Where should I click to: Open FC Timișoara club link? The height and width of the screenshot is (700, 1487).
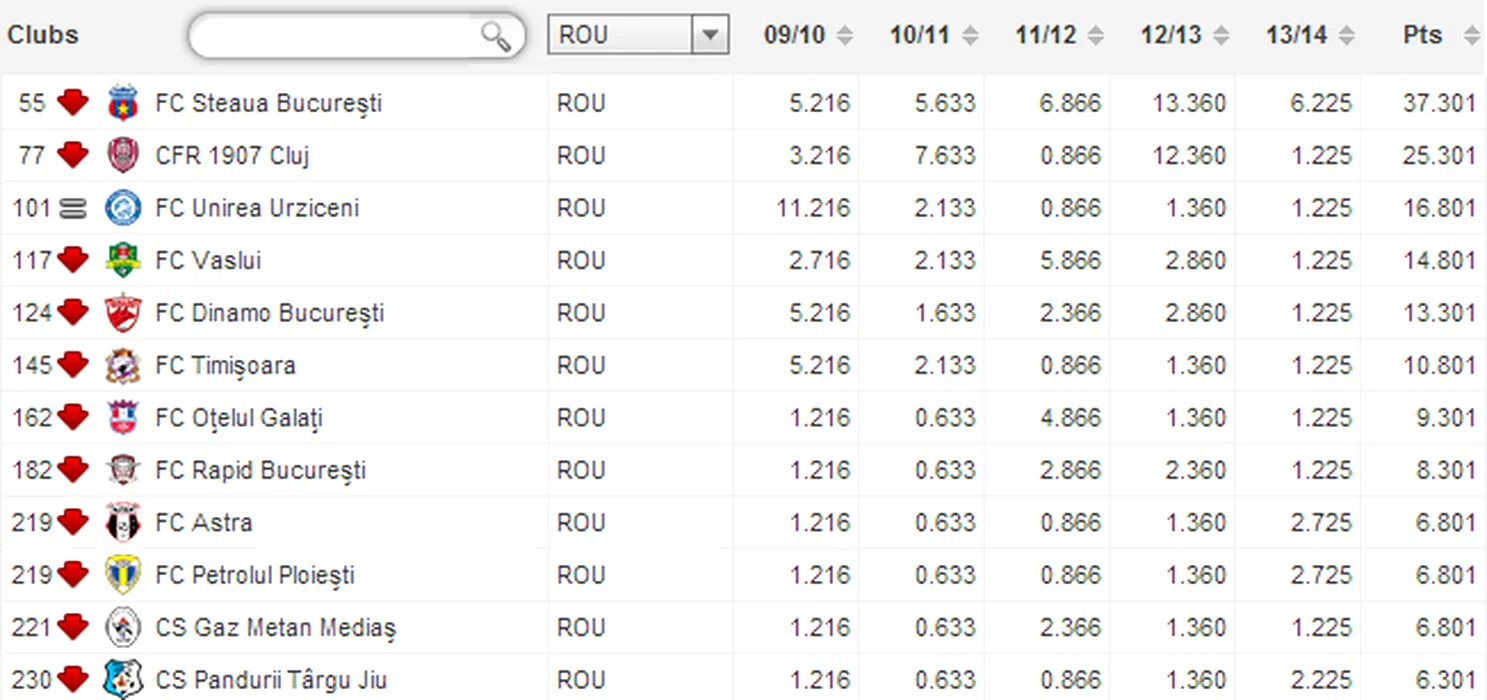pyautogui.click(x=225, y=366)
